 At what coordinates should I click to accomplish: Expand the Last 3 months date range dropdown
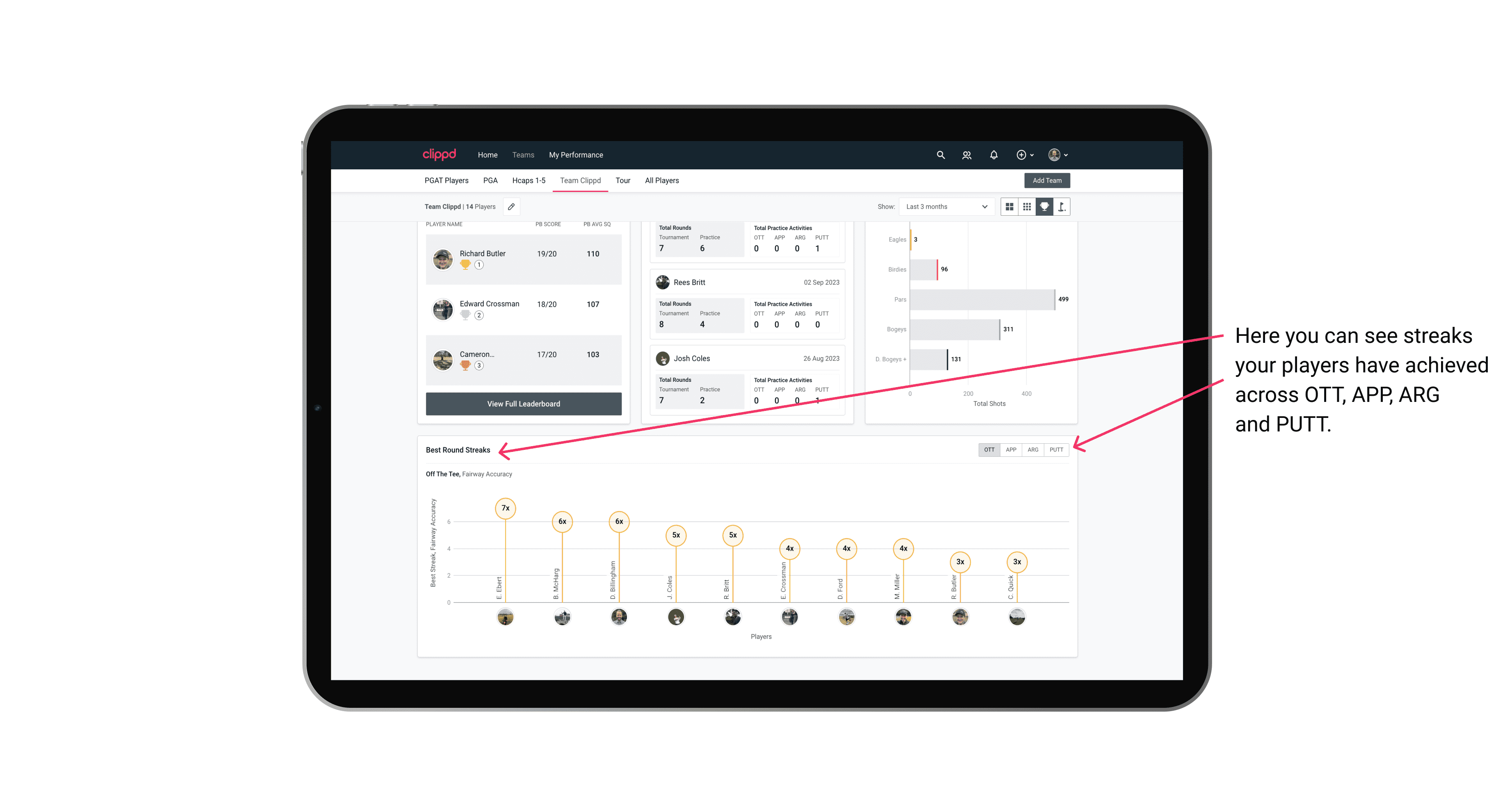click(945, 207)
